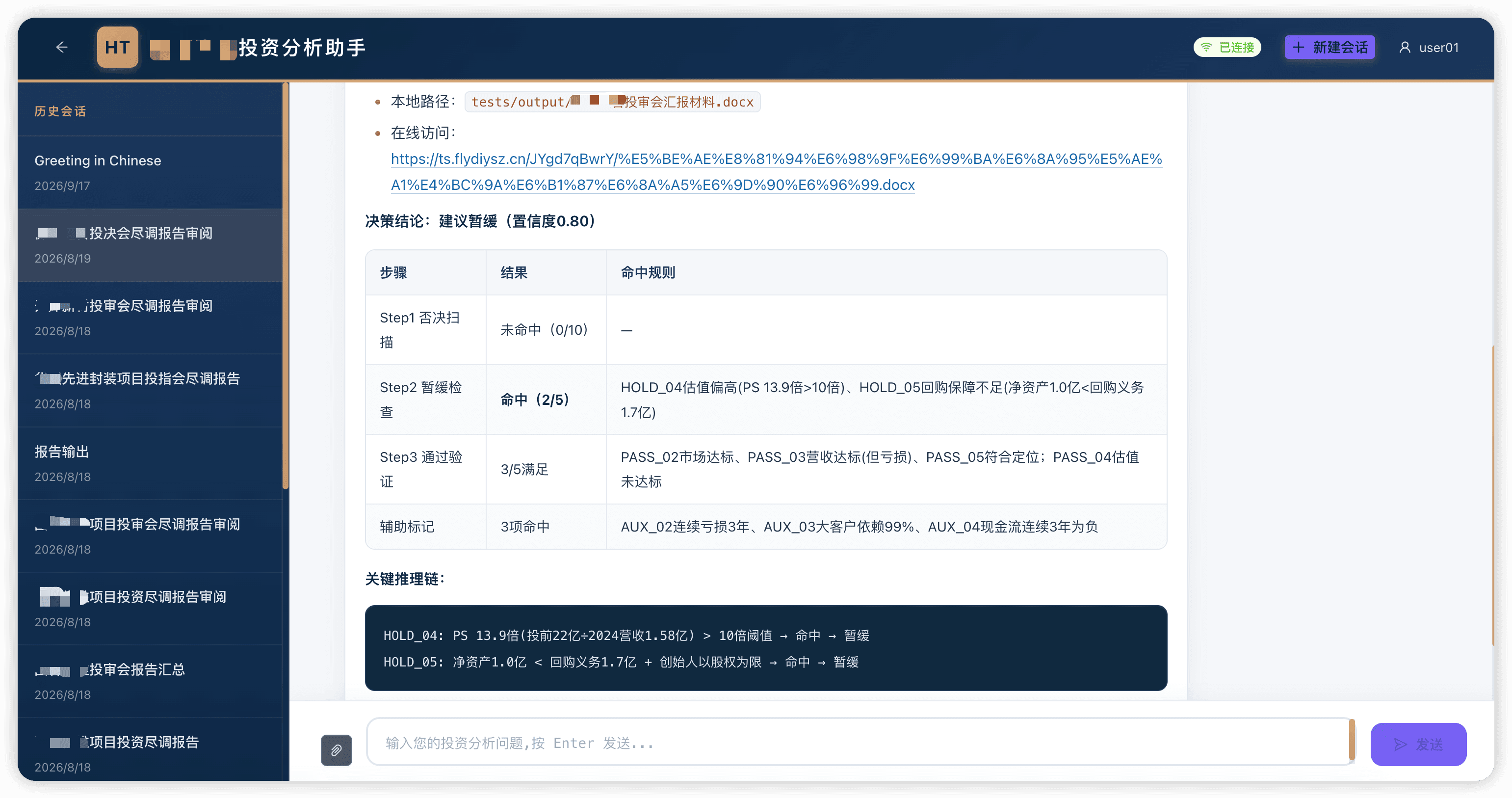The width and height of the screenshot is (1512, 798).
Task: Click the 命中（2/5）result cell
Action: pos(546,399)
